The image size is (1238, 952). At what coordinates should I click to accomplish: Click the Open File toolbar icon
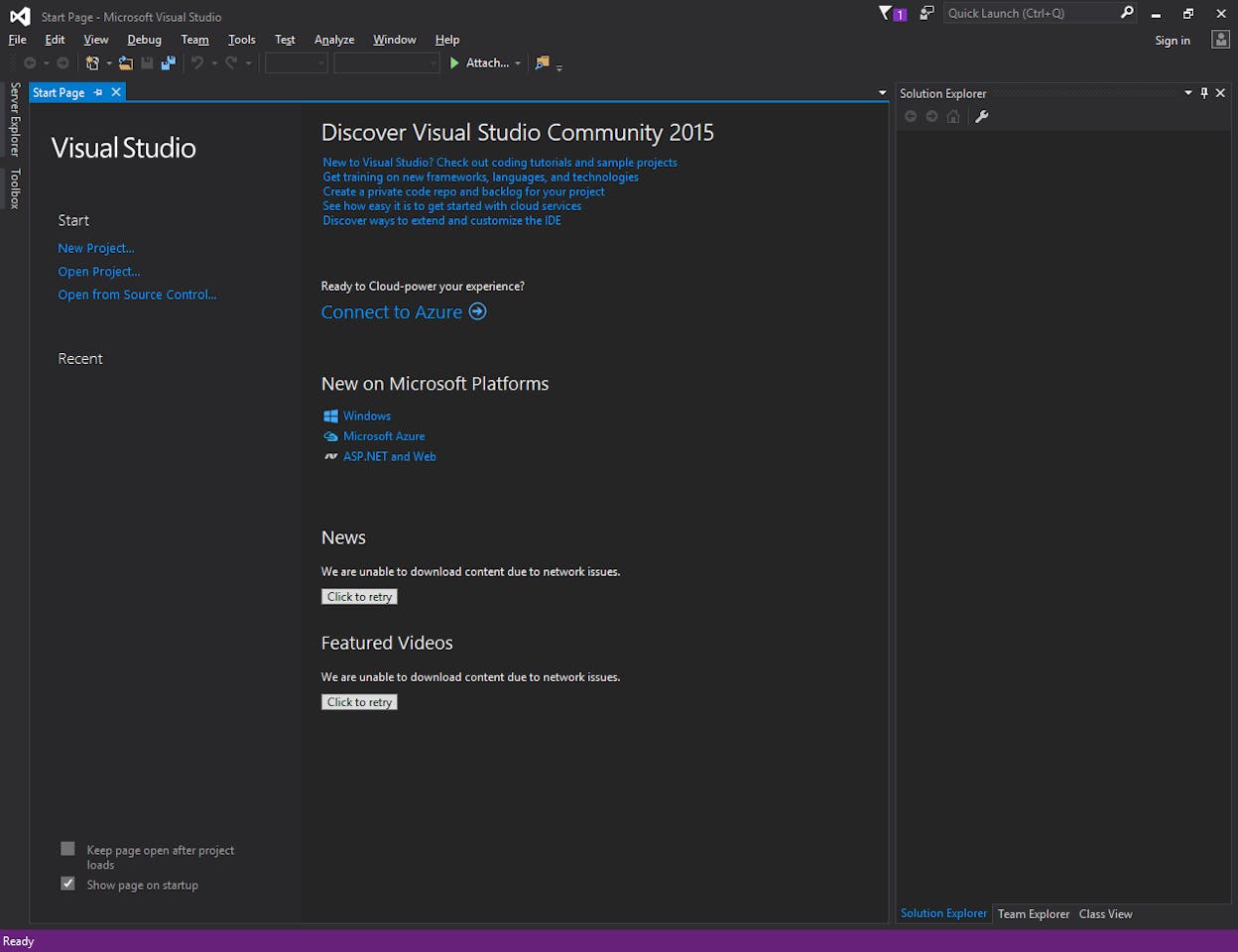[x=126, y=63]
